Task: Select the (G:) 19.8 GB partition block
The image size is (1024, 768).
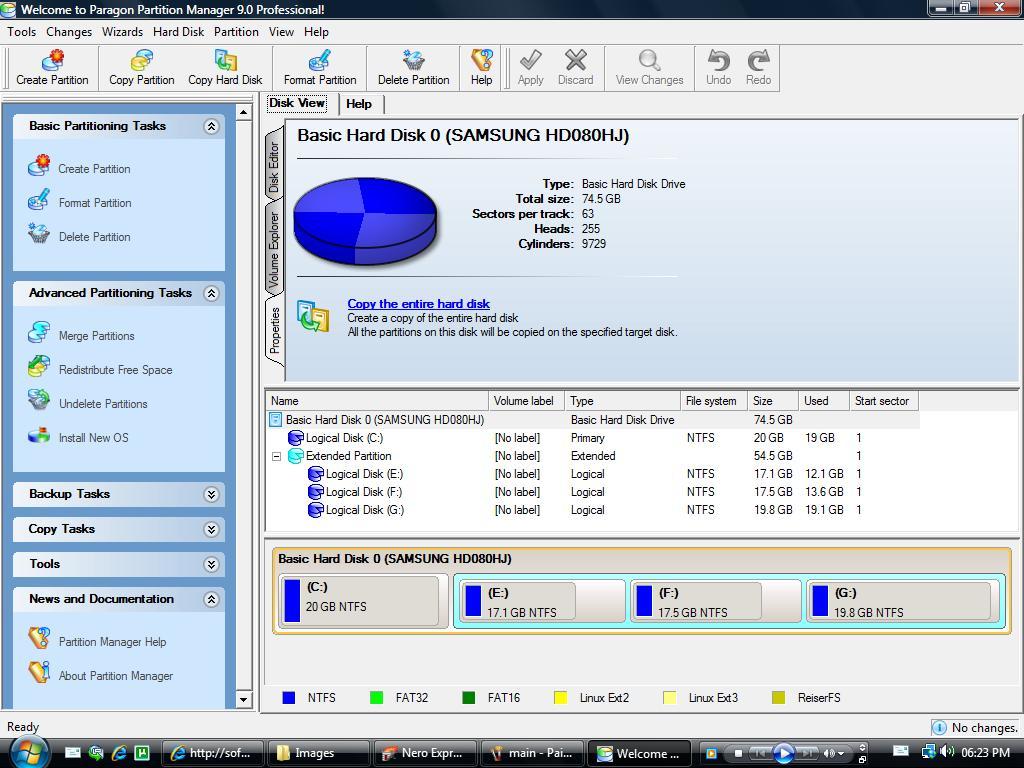Action: pos(898,602)
